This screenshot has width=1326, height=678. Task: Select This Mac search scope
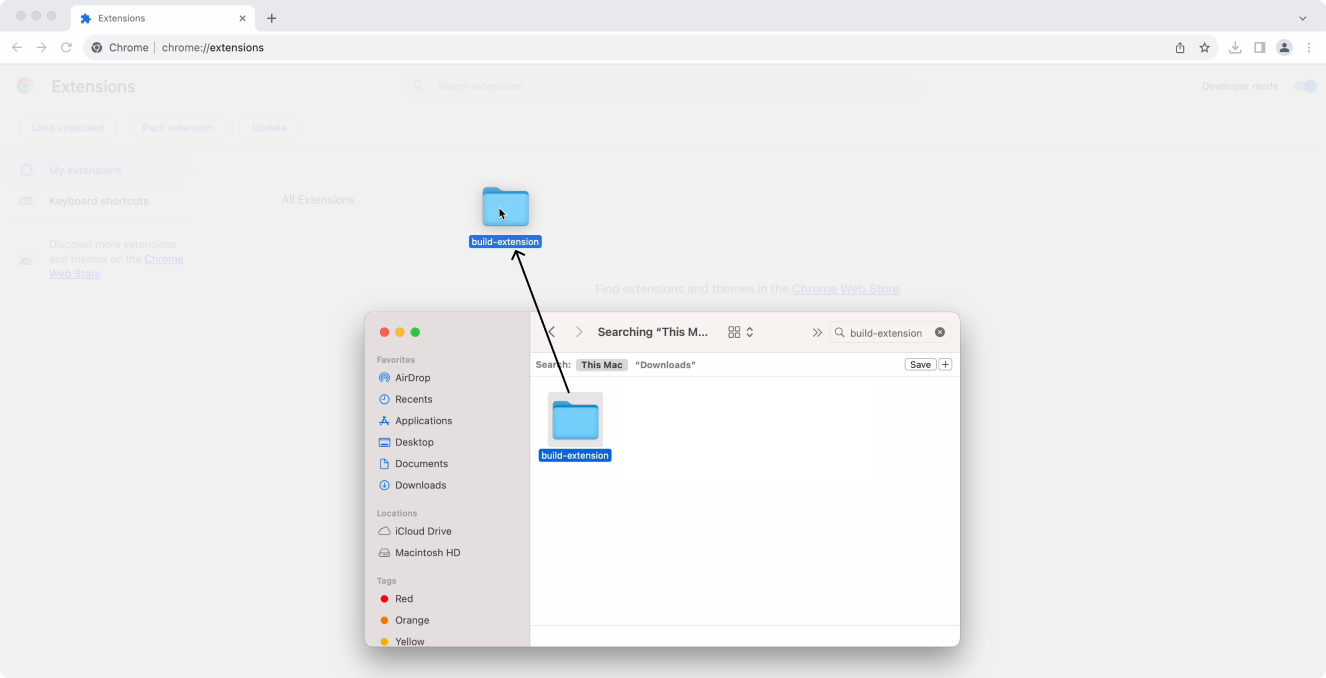point(602,365)
